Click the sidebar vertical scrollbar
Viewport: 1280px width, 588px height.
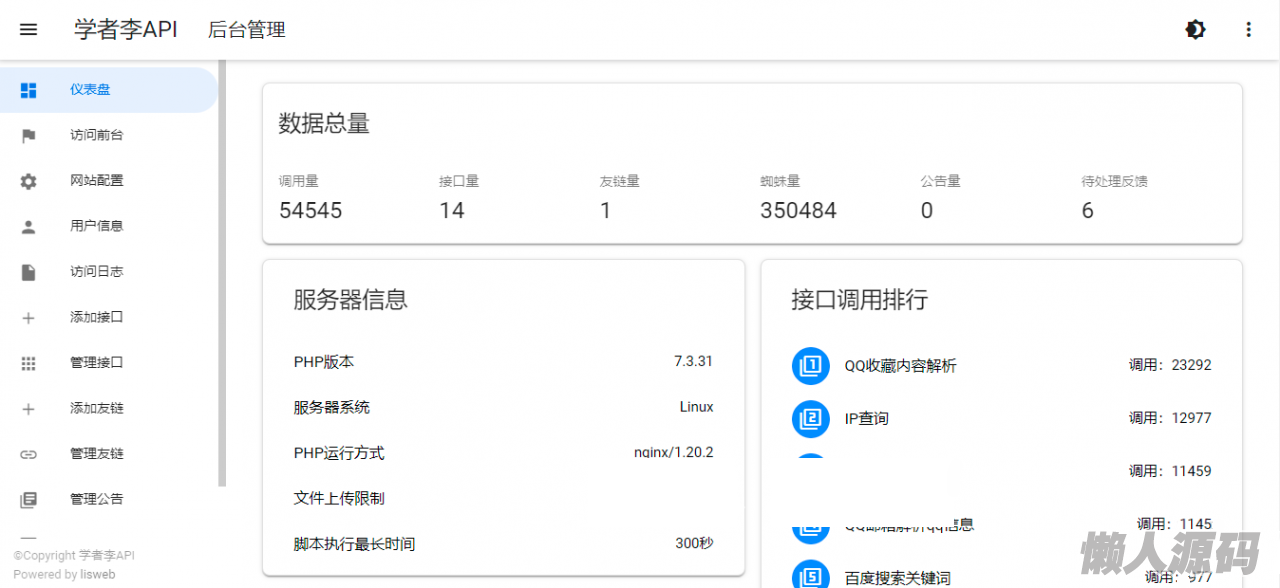click(222, 270)
